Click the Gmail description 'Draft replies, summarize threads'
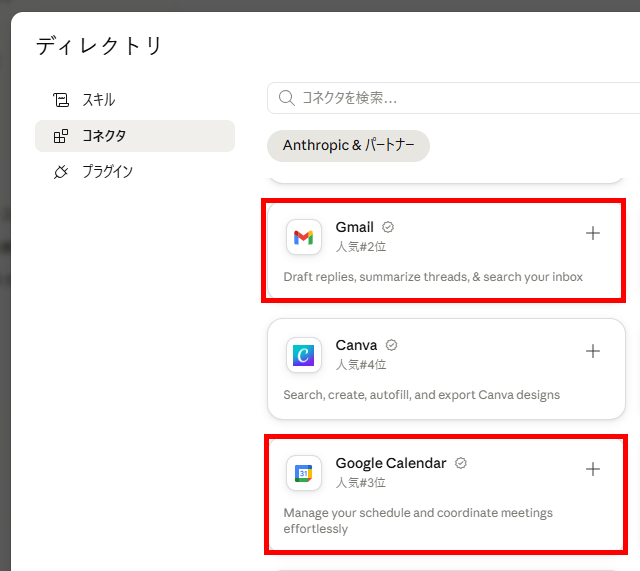Screen dimensions: 640x571 point(433,277)
